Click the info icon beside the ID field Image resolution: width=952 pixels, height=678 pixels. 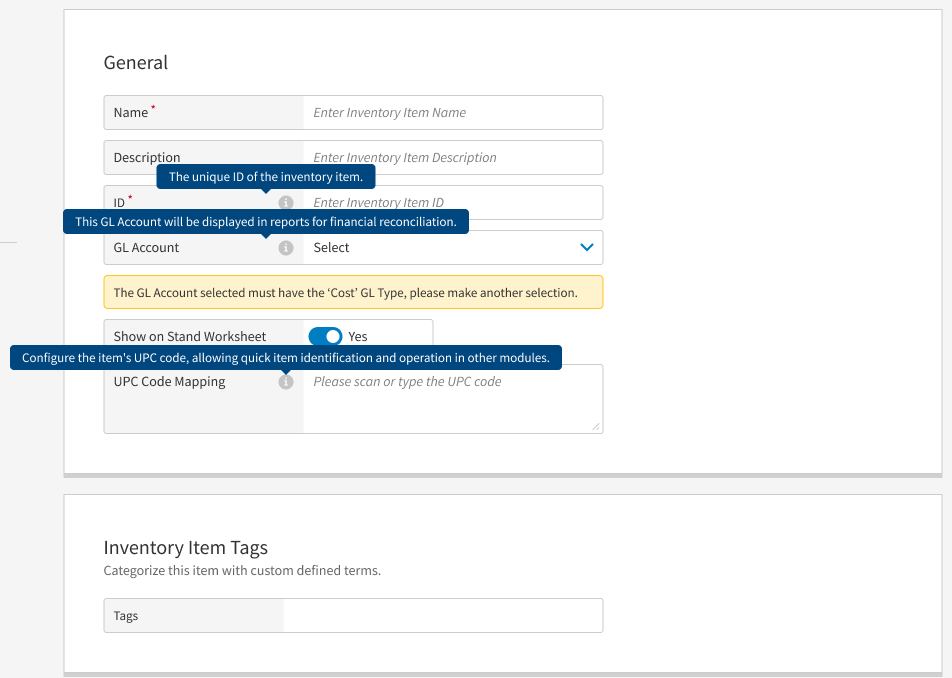coord(286,202)
